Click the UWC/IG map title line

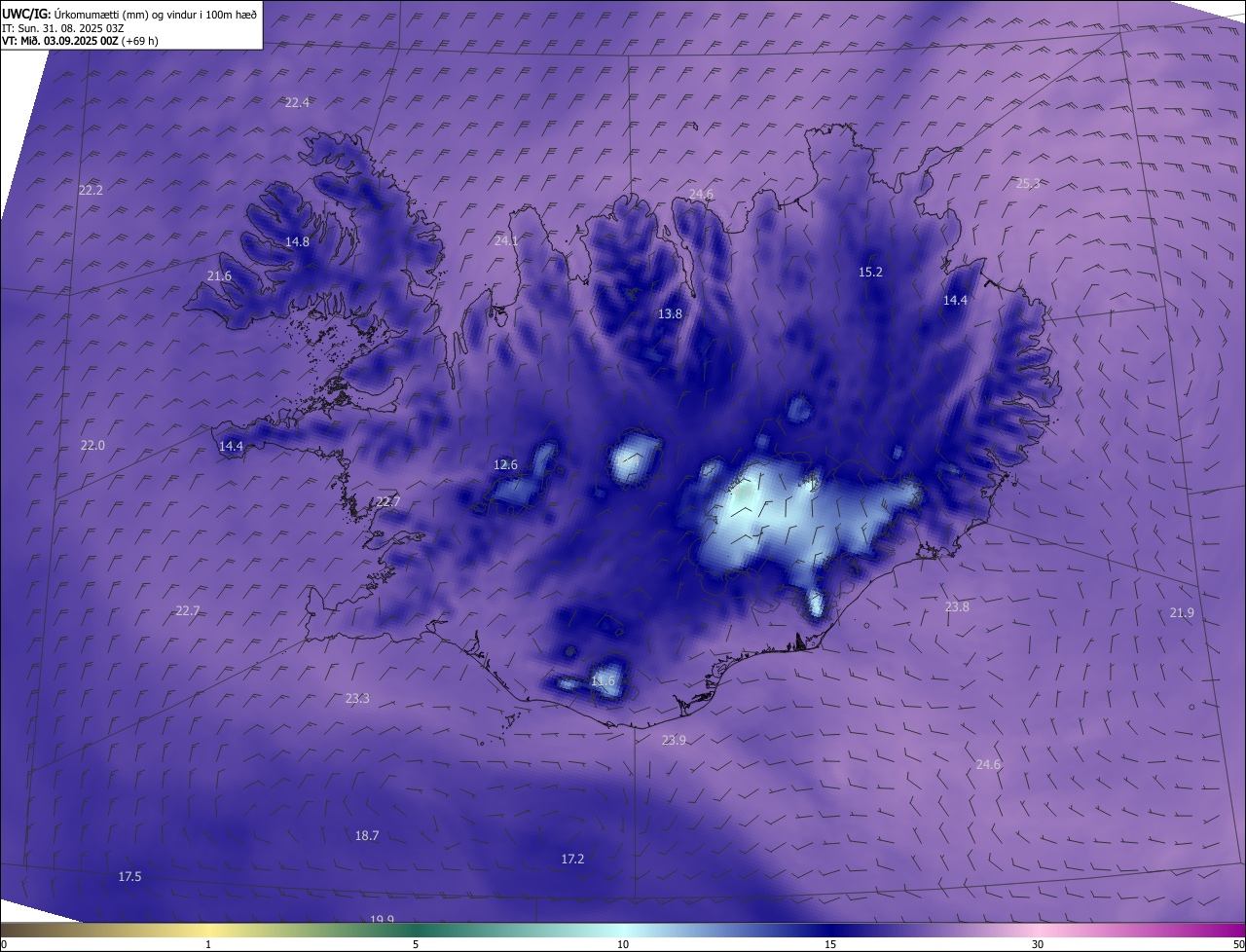pos(129,14)
